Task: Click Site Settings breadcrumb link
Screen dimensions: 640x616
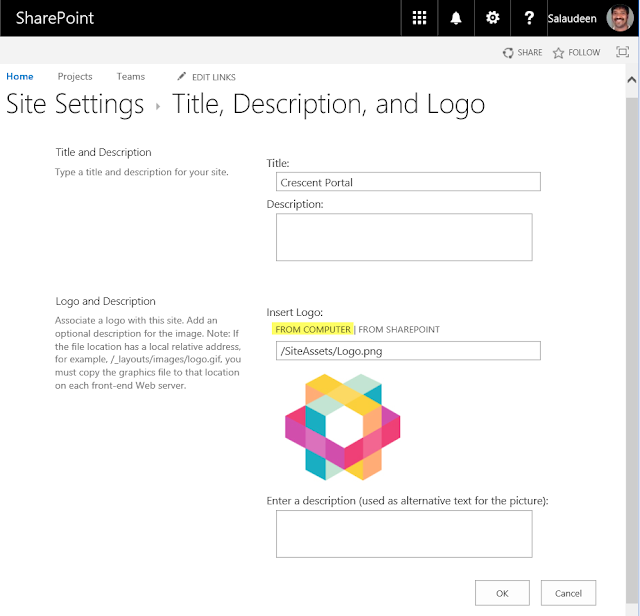Action: (75, 104)
